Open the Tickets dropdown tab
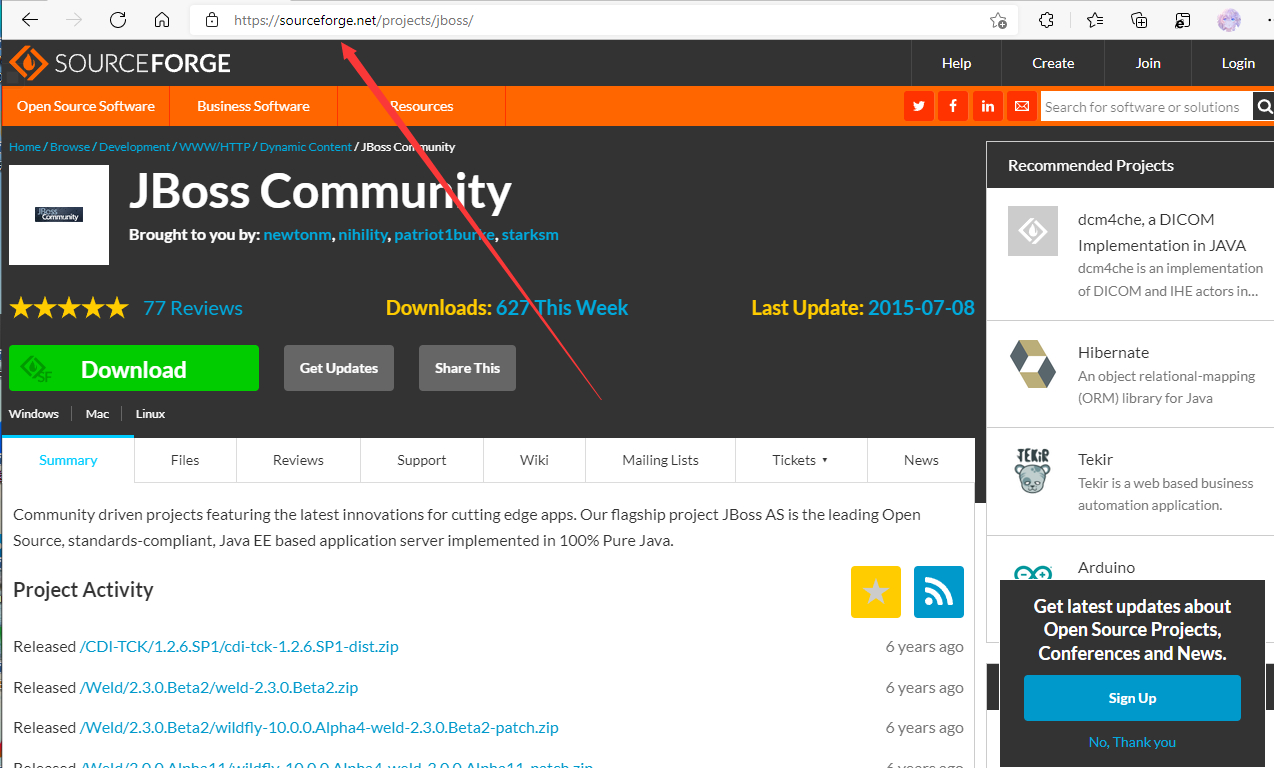 801,460
